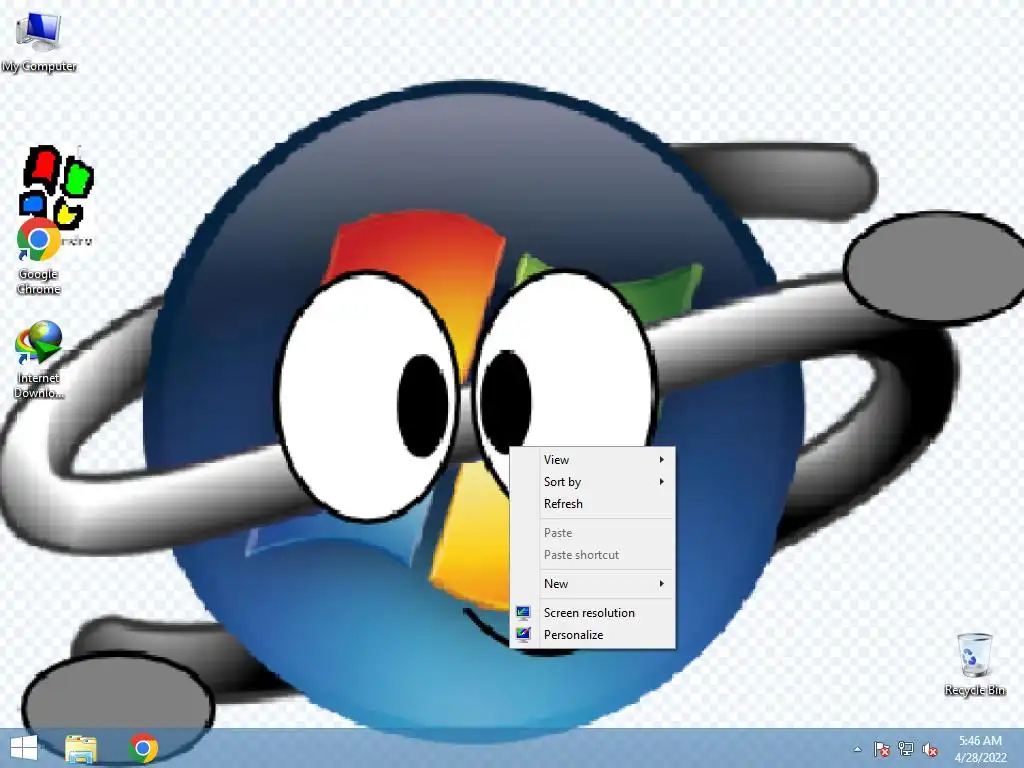The width and height of the screenshot is (1024, 768).
Task: Click the arrow next to View
Action: click(662, 460)
